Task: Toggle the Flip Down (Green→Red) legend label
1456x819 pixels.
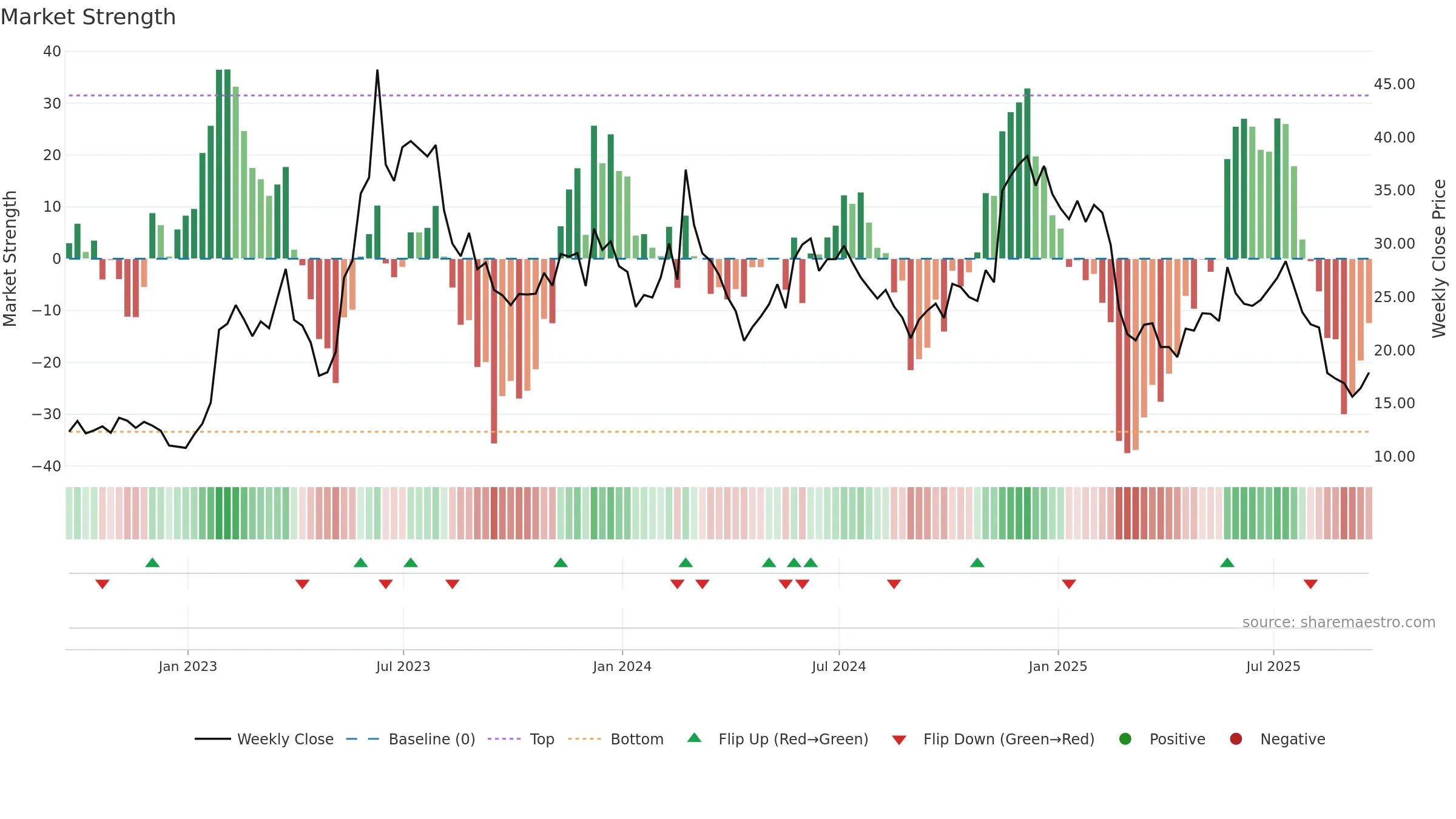Action: 1009,739
